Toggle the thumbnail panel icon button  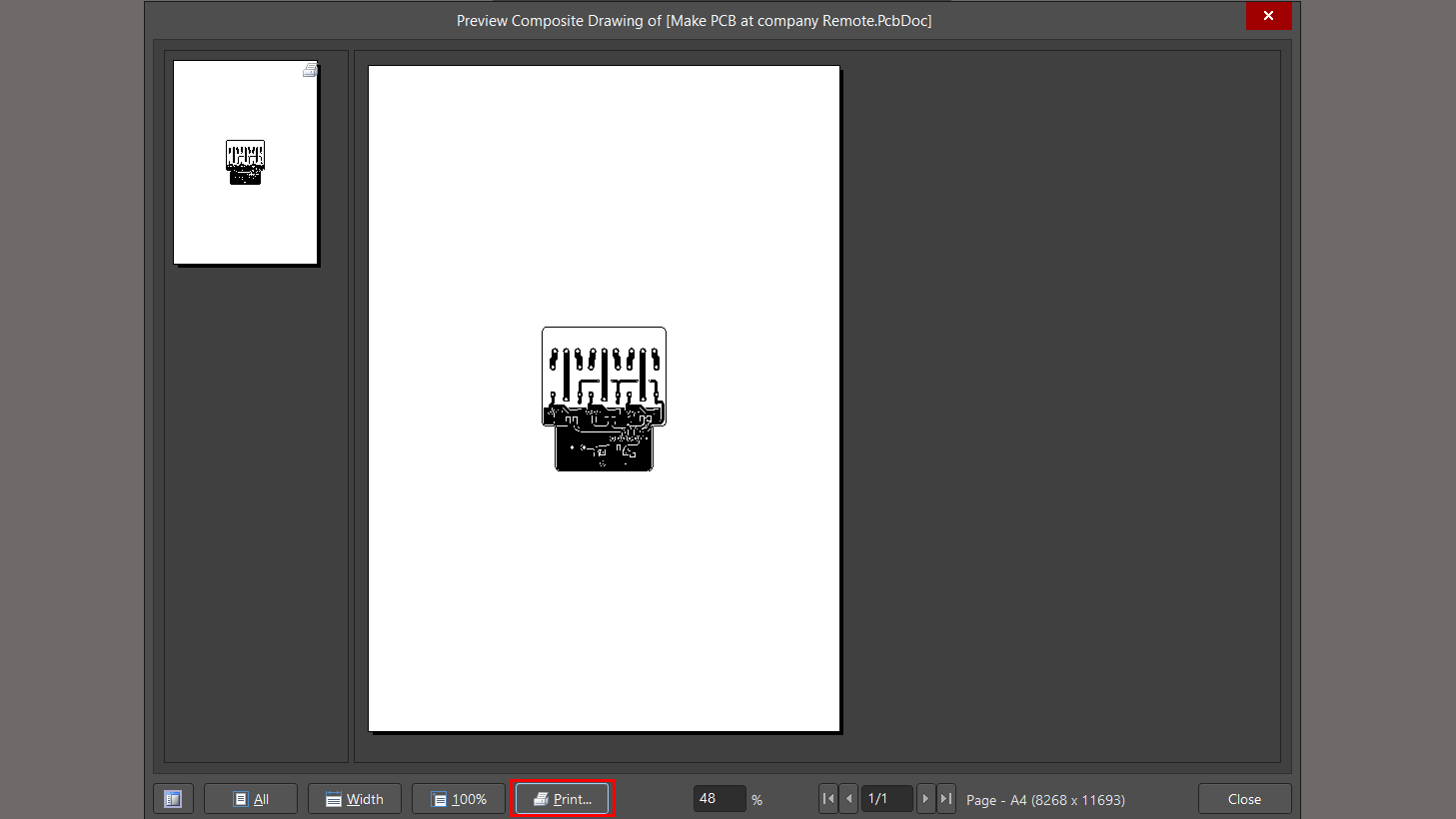(173, 799)
